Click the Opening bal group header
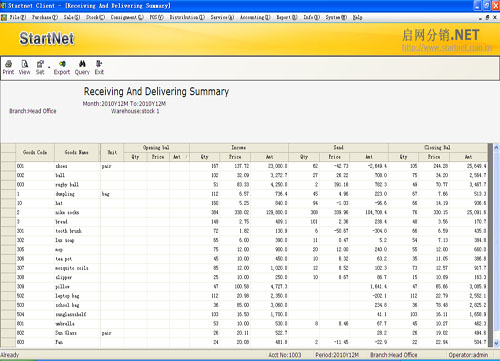The width and height of the screenshot is (500, 361). [156, 148]
